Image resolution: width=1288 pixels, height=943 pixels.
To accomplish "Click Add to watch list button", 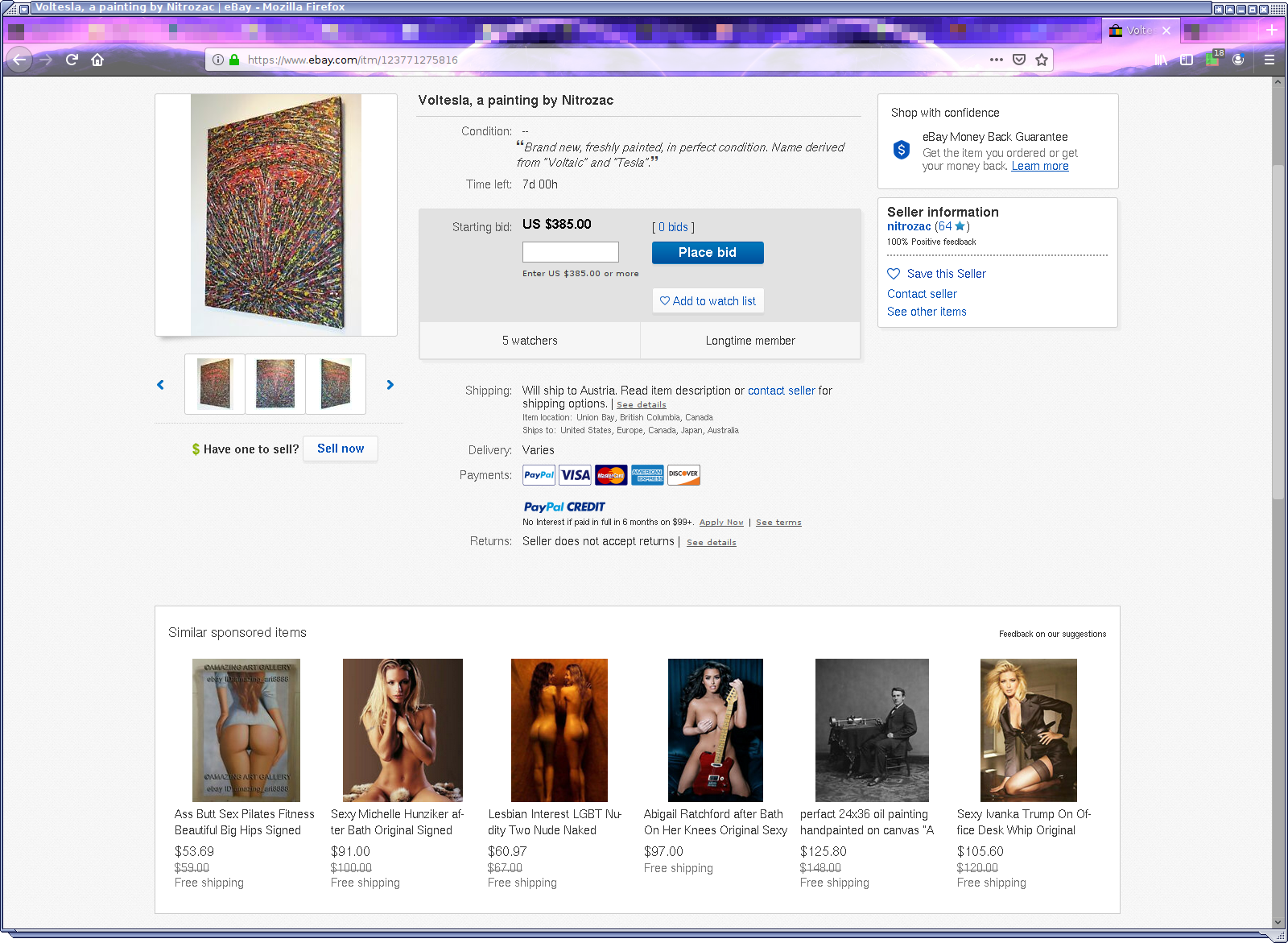I will [x=708, y=301].
